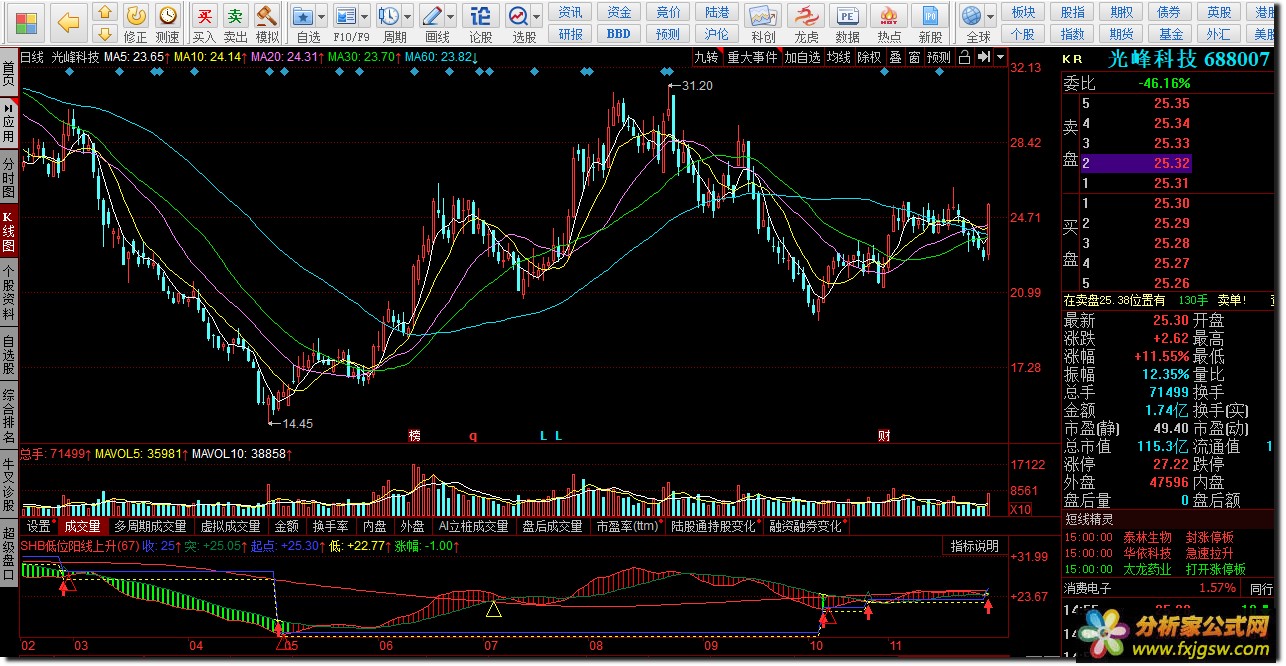Switch to the 分时图 sidebar tab
The image size is (1286, 666).
click(x=9, y=177)
